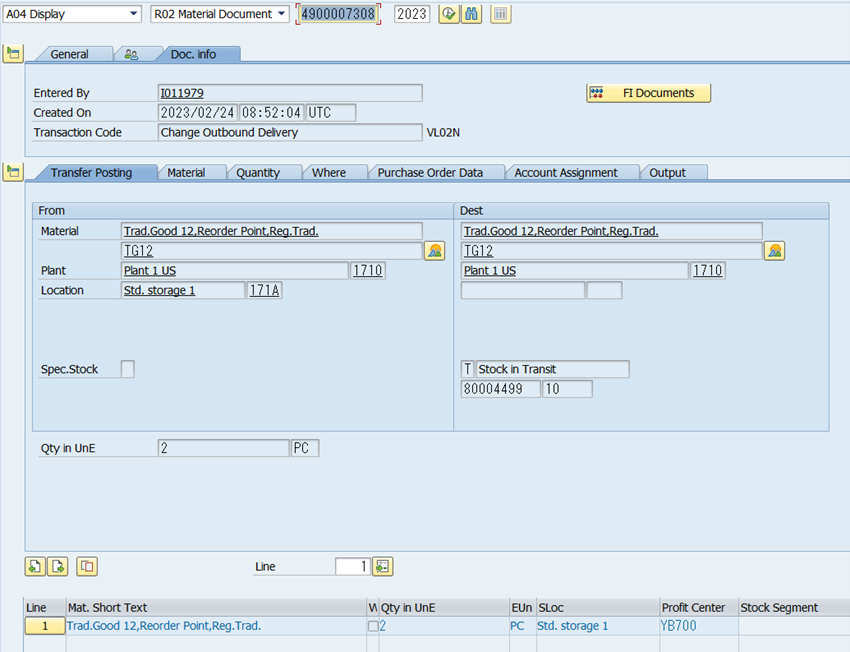Click the Transaction Code Change Outbound Delivery field
The height and width of the screenshot is (652, 850).
(x=290, y=133)
